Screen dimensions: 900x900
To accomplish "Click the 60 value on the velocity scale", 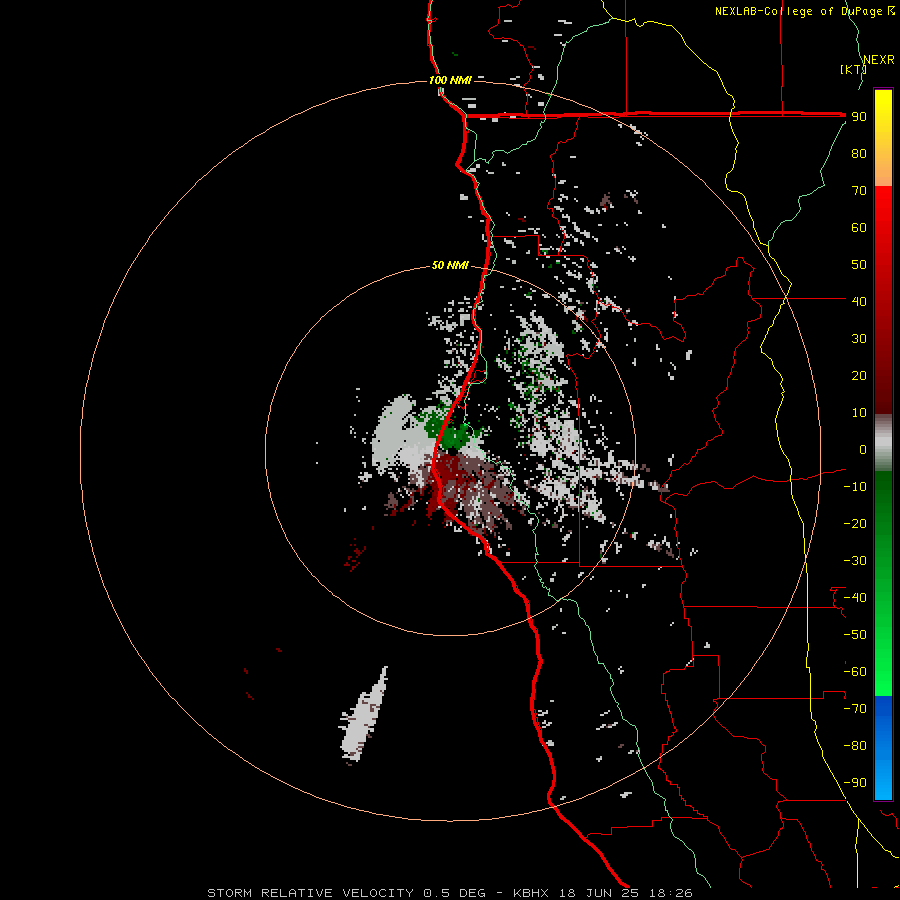I will (859, 227).
